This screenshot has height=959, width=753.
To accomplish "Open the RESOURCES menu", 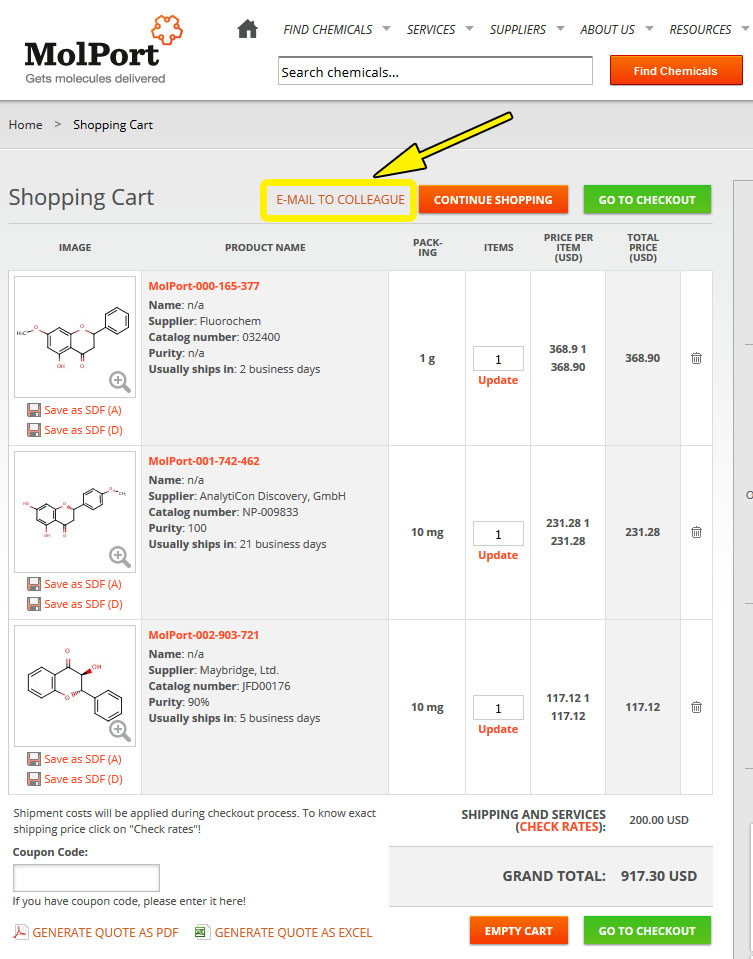I will click(700, 29).
